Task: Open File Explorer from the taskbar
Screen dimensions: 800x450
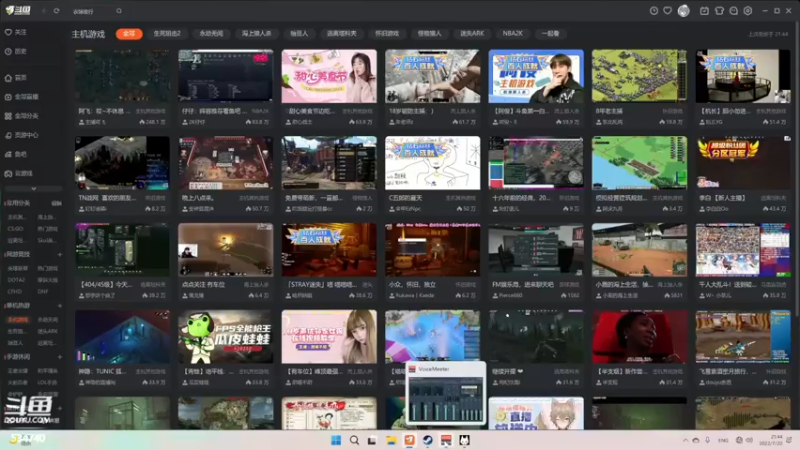Action: click(x=391, y=440)
